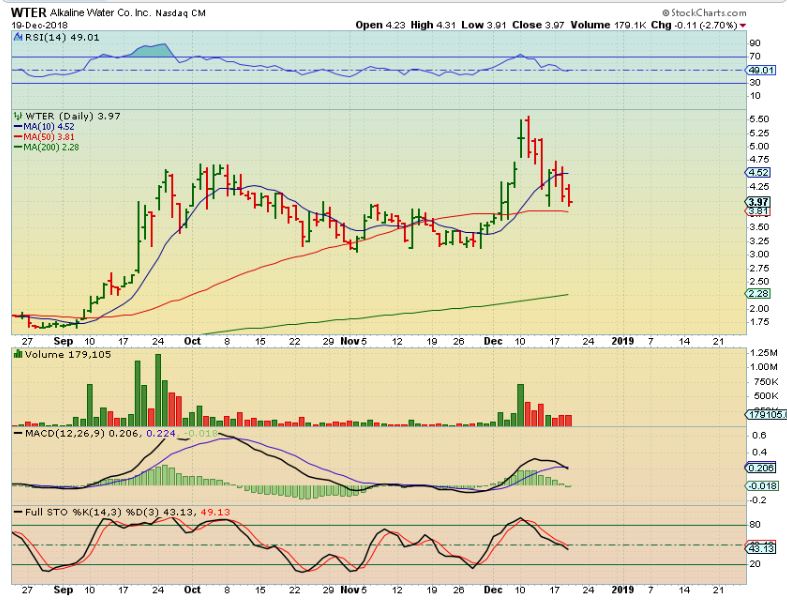The width and height of the screenshot is (787, 601).
Task: Click the 3.00 price axis label
Action: (758, 254)
